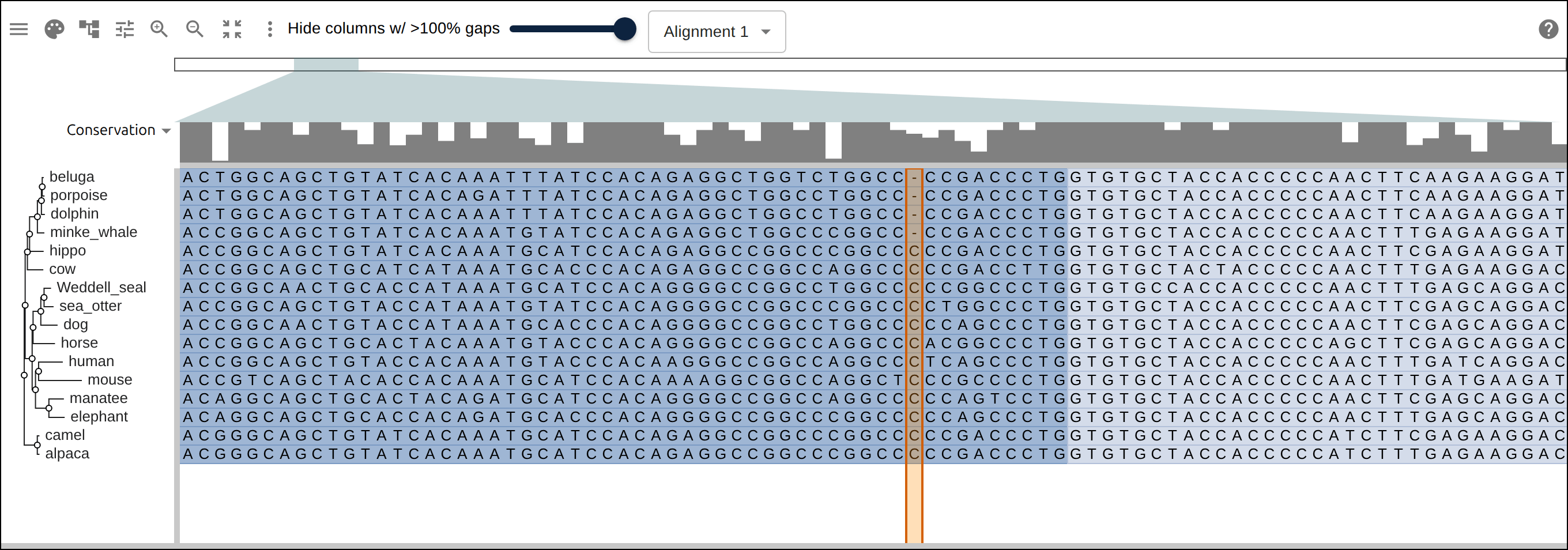1568x550 pixels.
Task: Select hippo in the tree
Action: 67,250
